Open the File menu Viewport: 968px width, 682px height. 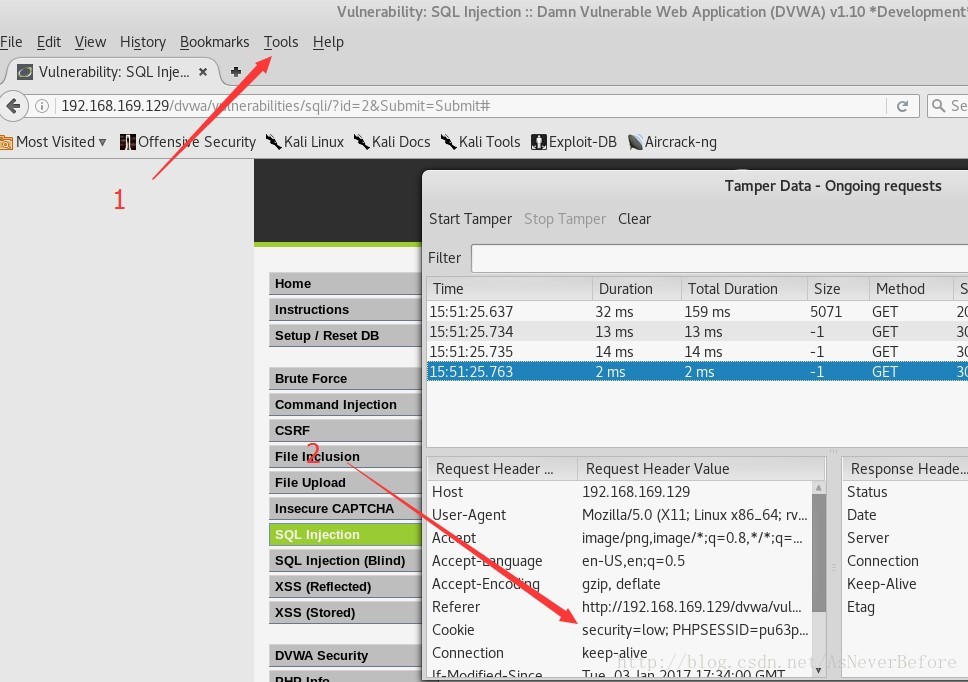(x=11, y=42)
